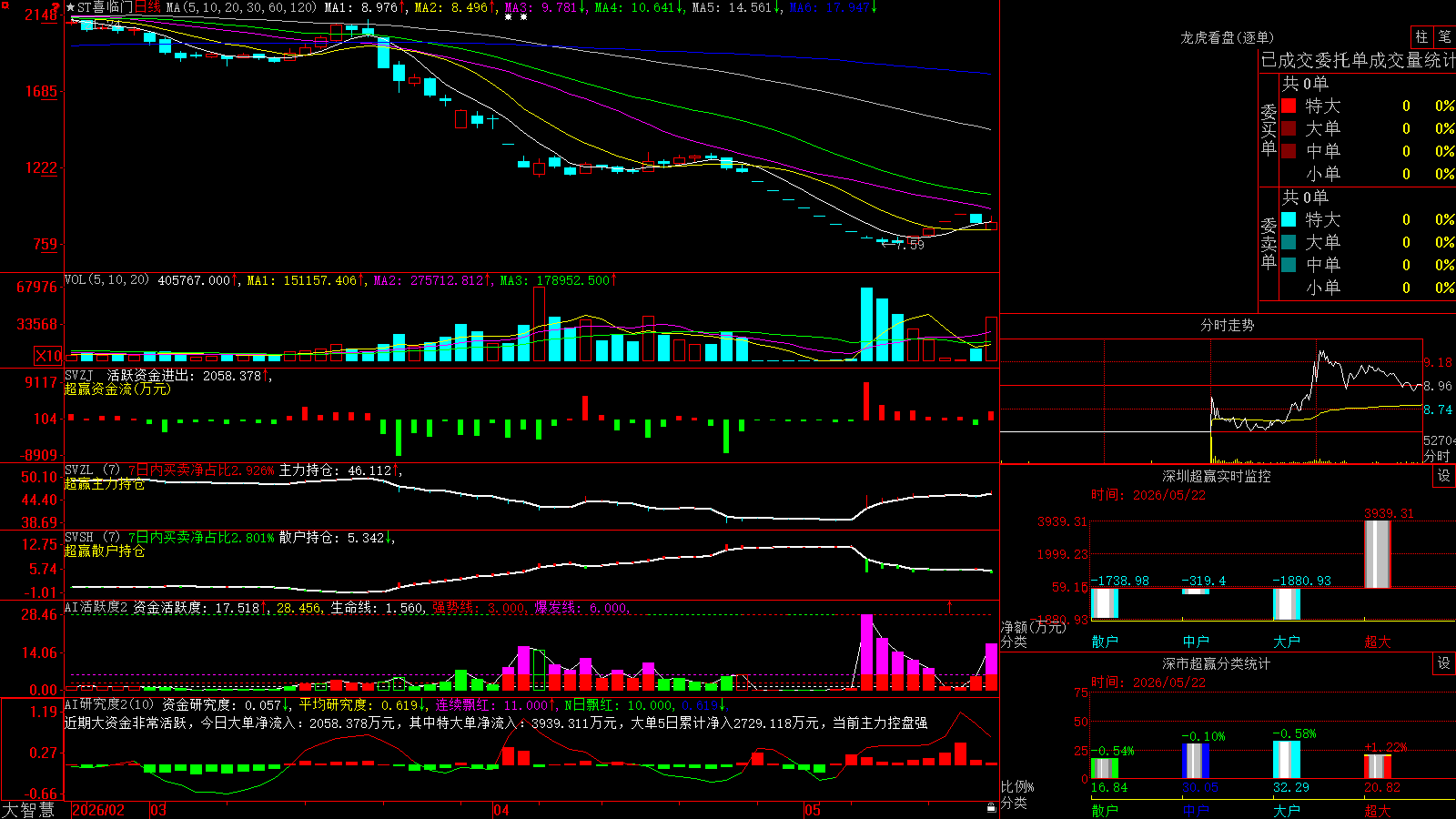Screen dimensions: 1456x819
Task: Click the first white event dot under MA3
Action: click(508, 16)
